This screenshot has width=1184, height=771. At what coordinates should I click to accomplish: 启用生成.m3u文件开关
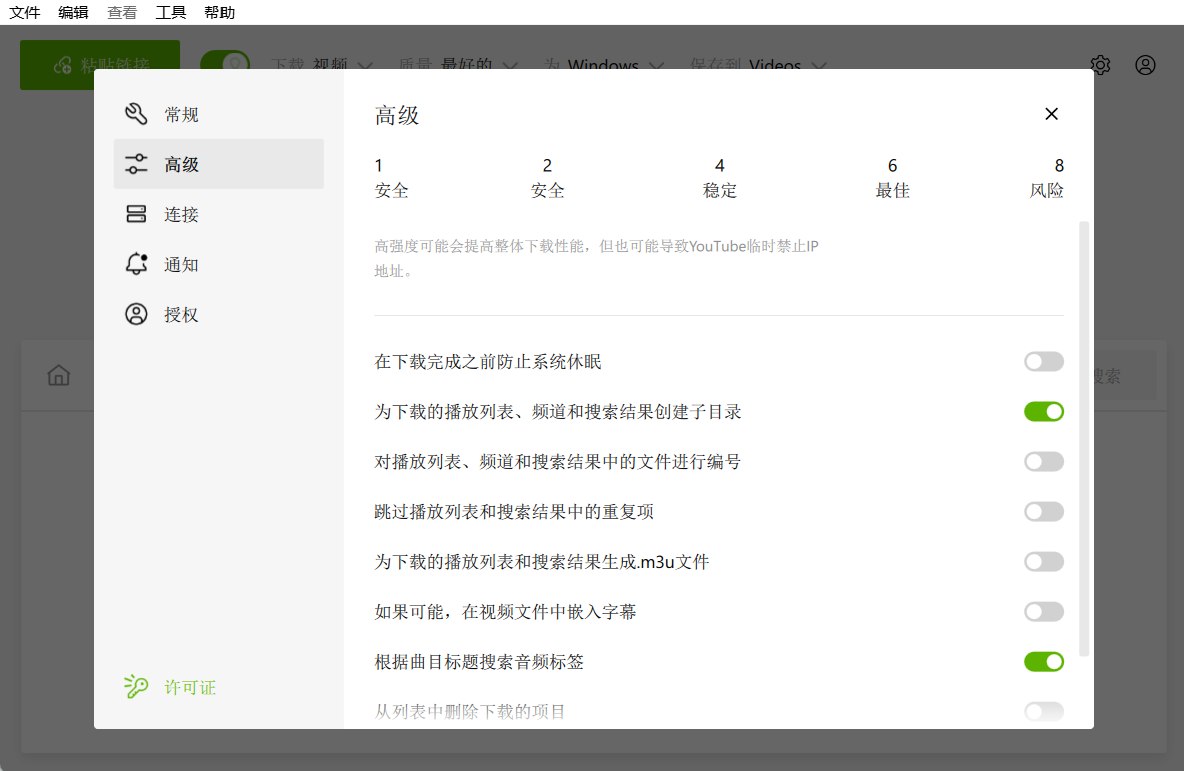[1043, 561]
